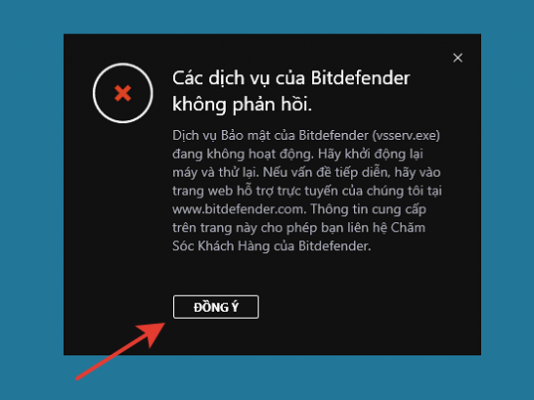Screen dimensions: 534x400
Task: Click the last line 'Sóc Khách Hàng của Bitdefender.'
Action: pos(271,246)
